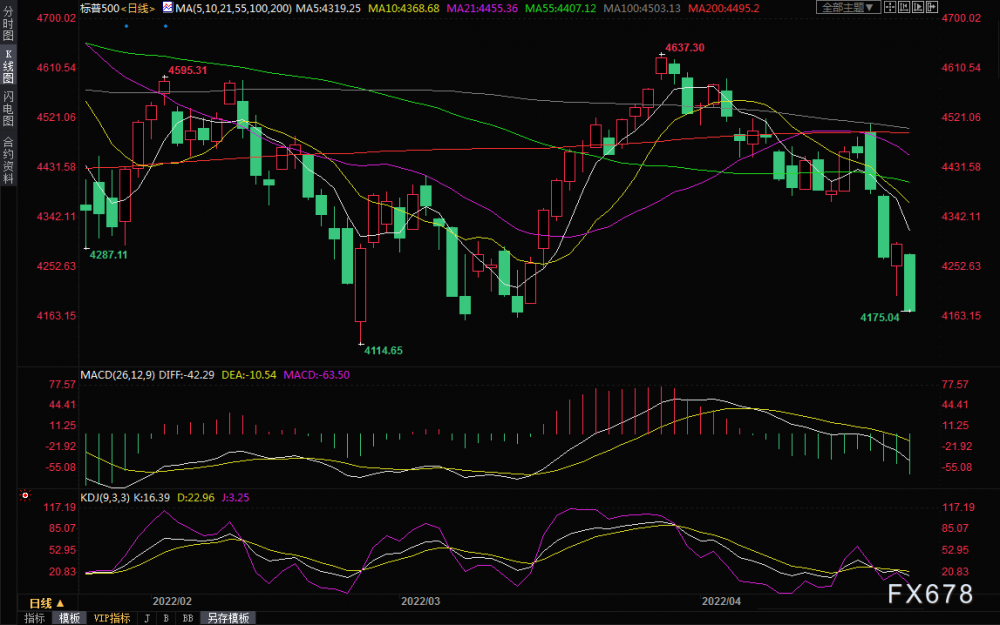
Task: Switch to the 分时图 side tab
Action: 8,23
